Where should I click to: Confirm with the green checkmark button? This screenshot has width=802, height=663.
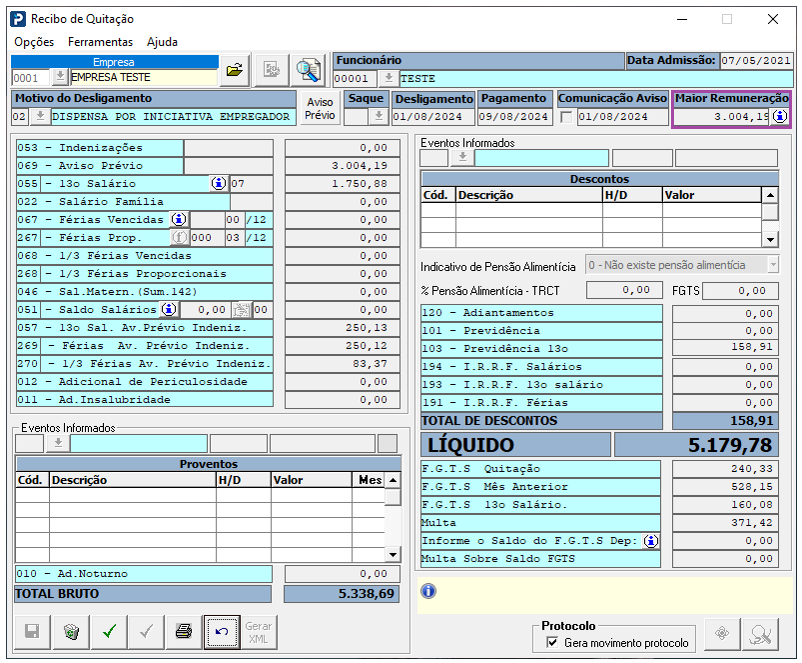pos(108,632)
